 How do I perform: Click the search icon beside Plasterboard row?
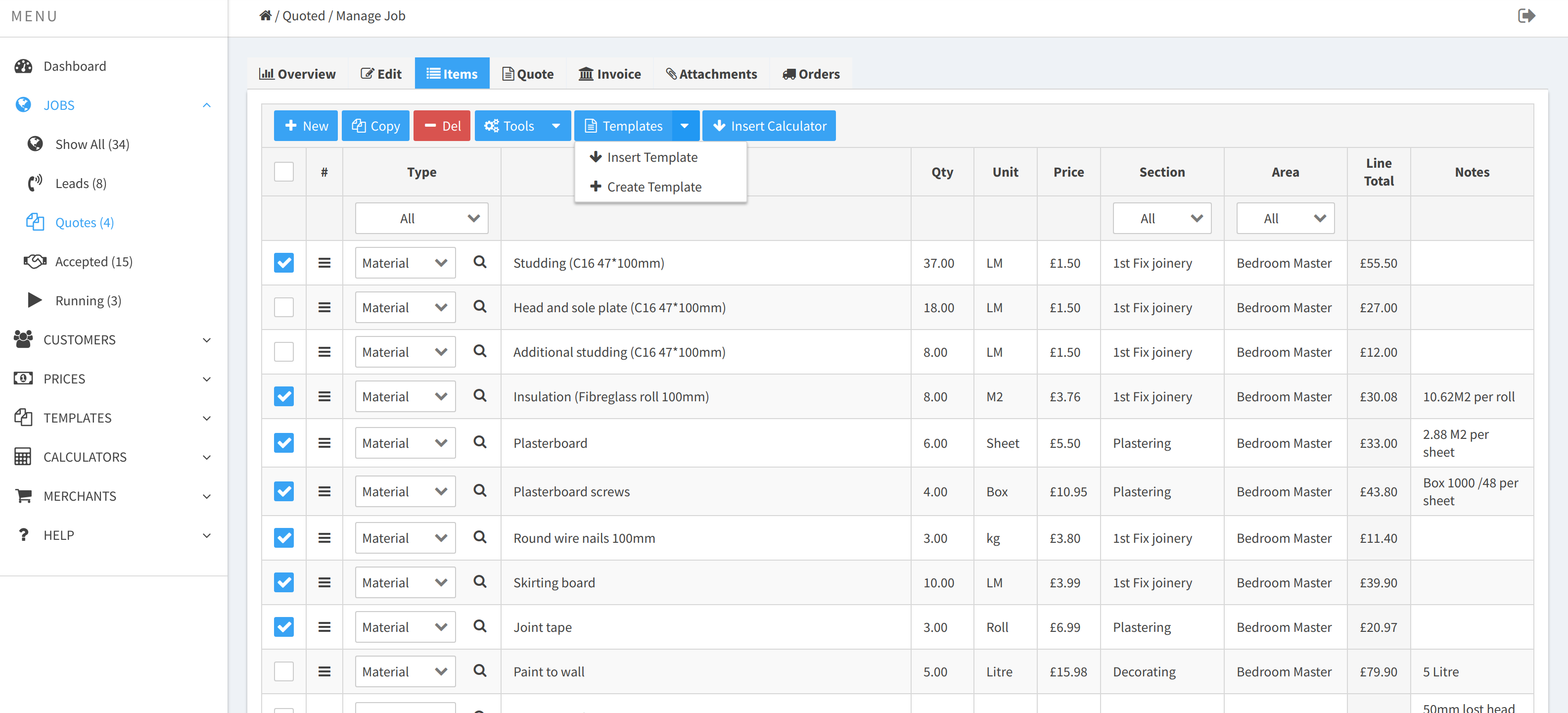480,442
